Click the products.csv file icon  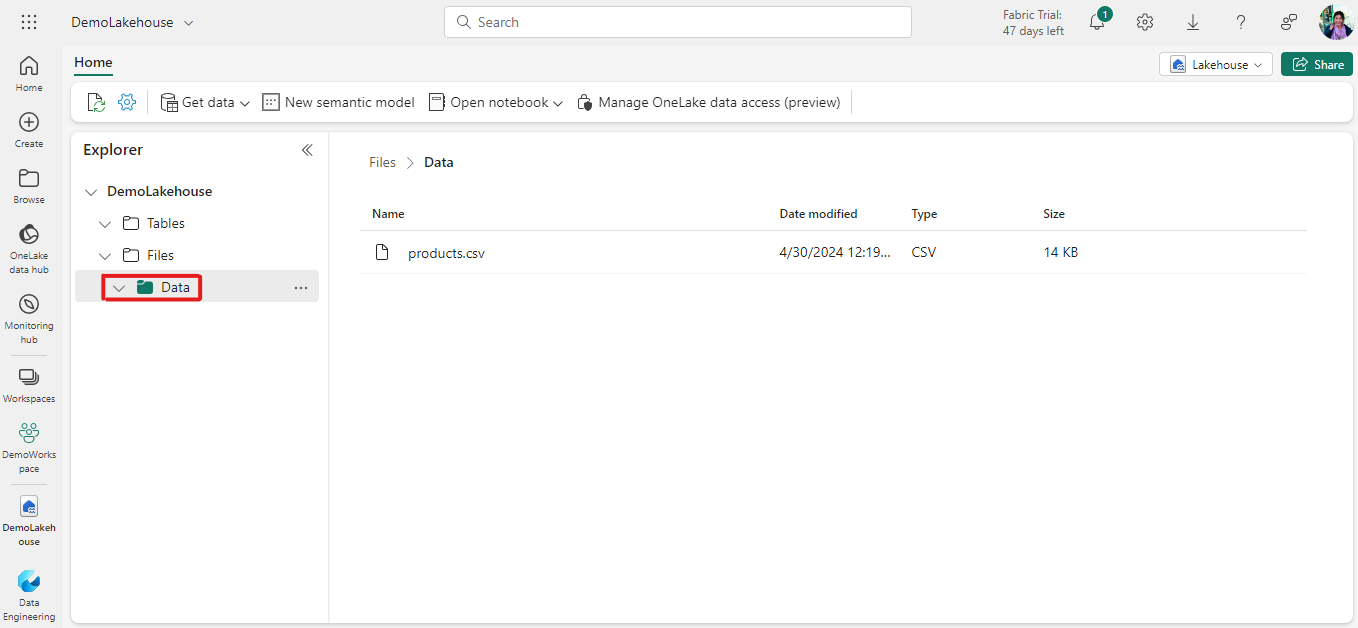tap(382, 252)
